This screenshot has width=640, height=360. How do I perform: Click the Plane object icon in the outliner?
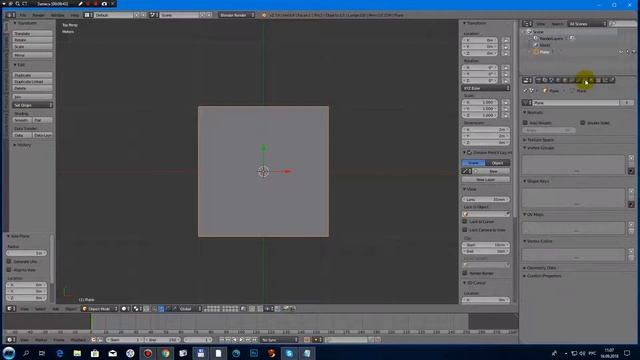pyautogui.click(x=536, y=52)
